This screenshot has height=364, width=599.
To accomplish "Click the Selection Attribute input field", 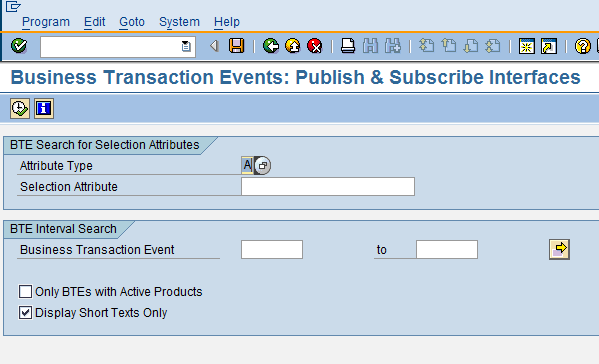I will (328, 186).
